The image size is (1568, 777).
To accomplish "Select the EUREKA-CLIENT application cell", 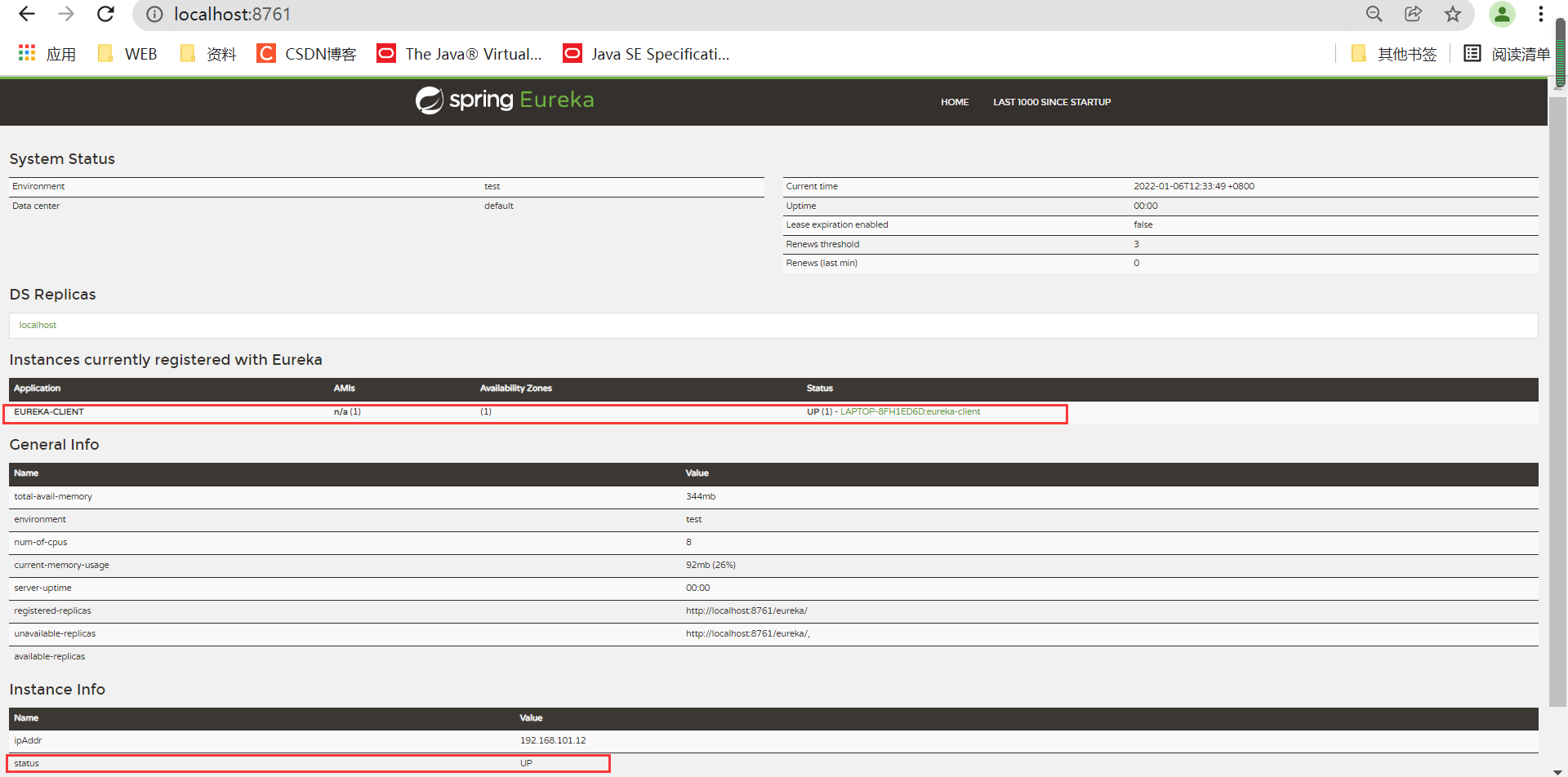I will tap(49, 411).
